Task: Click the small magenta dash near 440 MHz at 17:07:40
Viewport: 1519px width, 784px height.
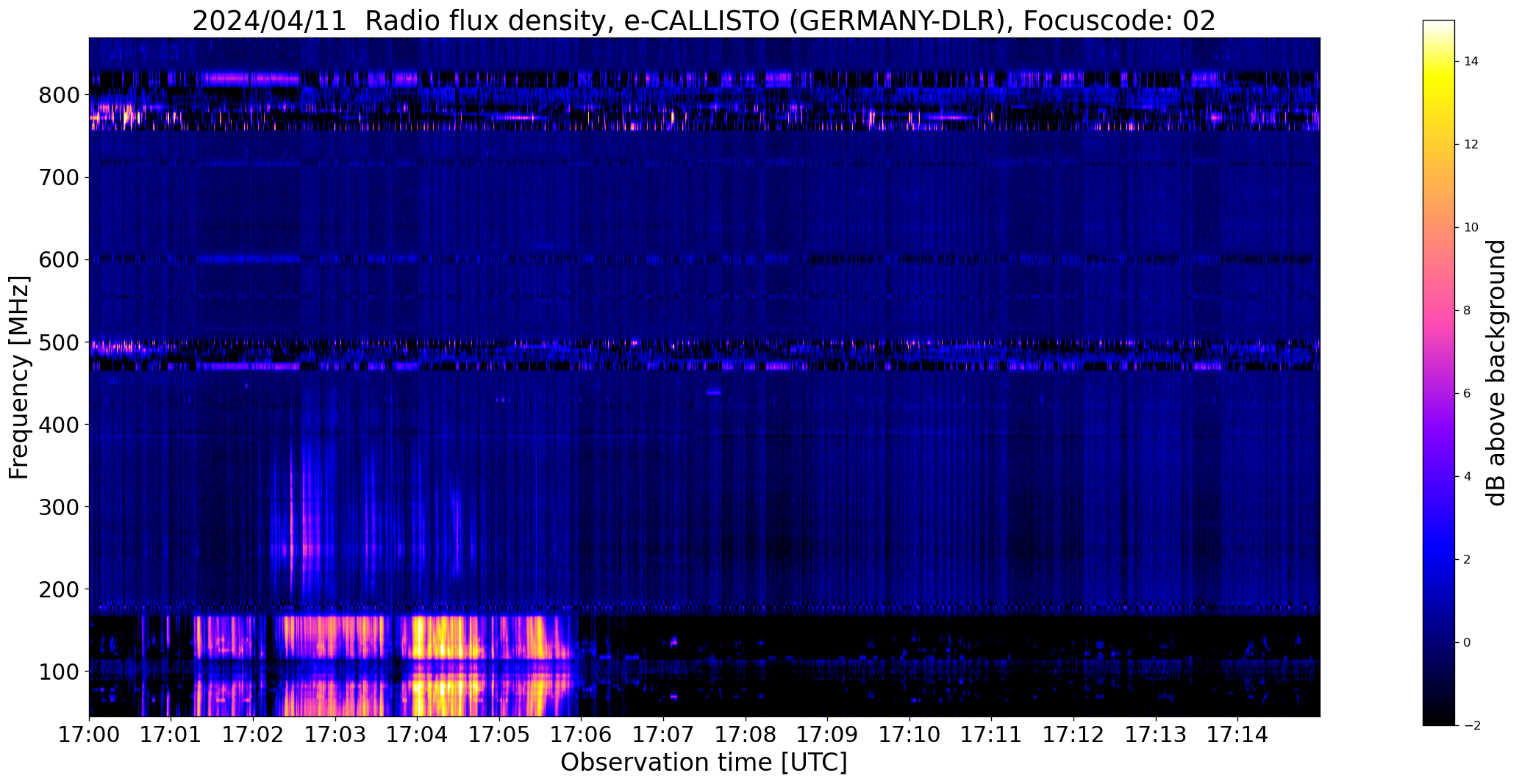Action: pyautogui.click(x=714, y=393)
